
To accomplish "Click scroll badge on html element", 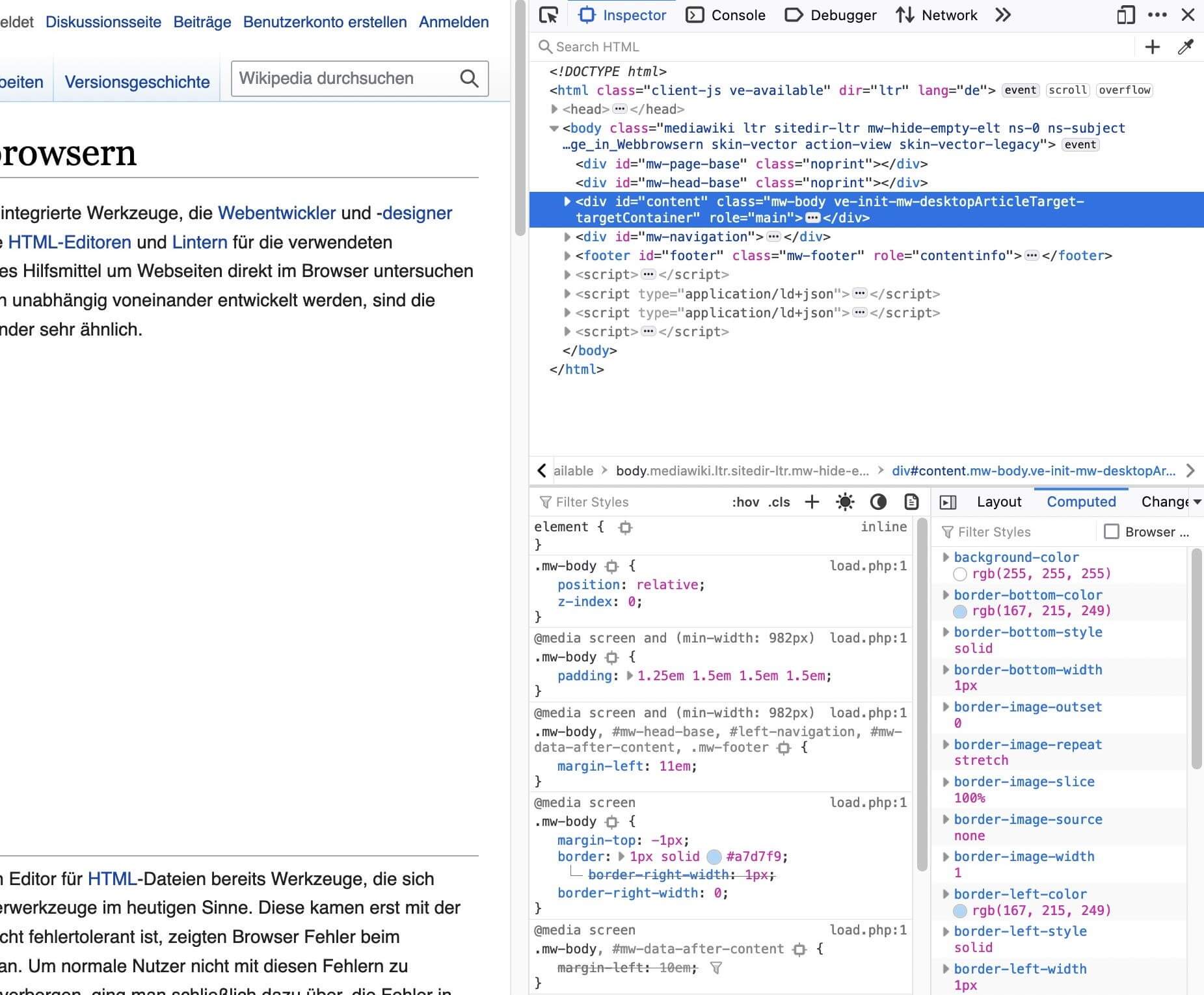I will 1067,90.
